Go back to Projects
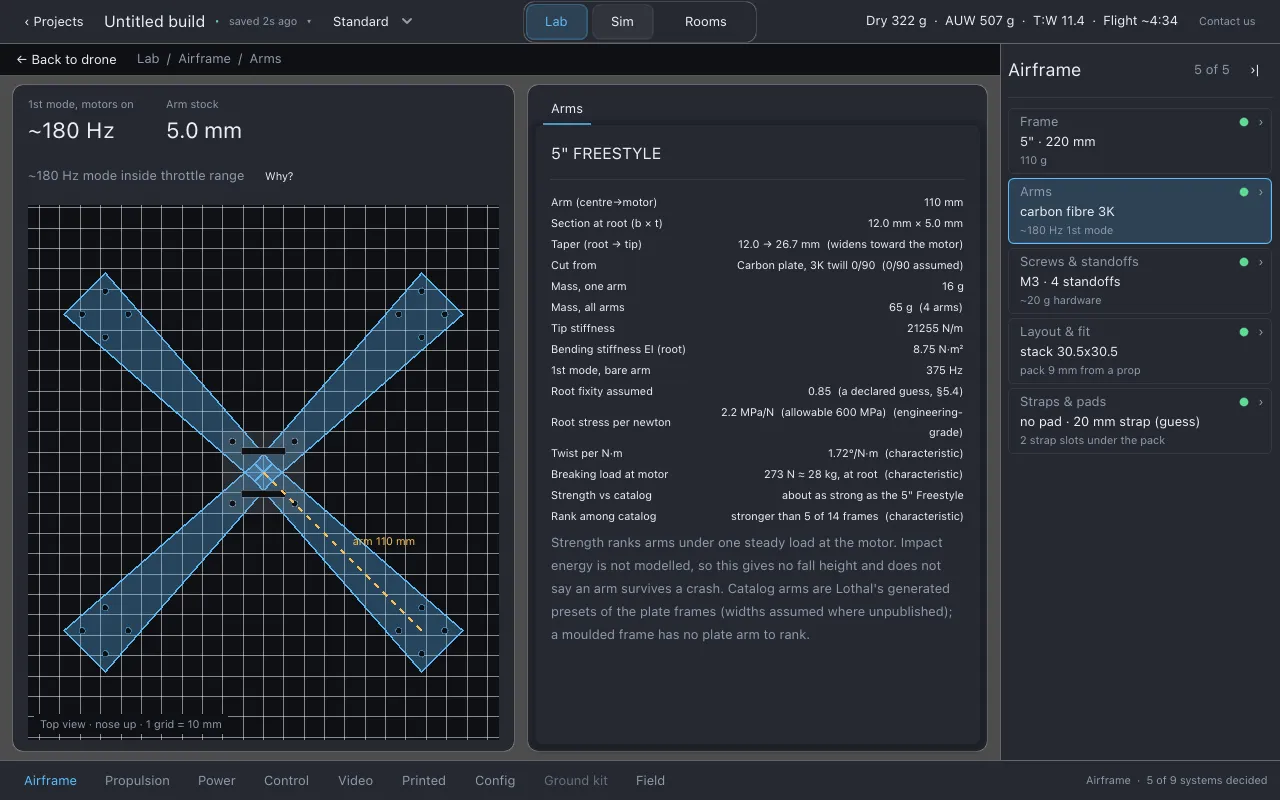The width and height of the screenshot is (1280, 800). 54,21
